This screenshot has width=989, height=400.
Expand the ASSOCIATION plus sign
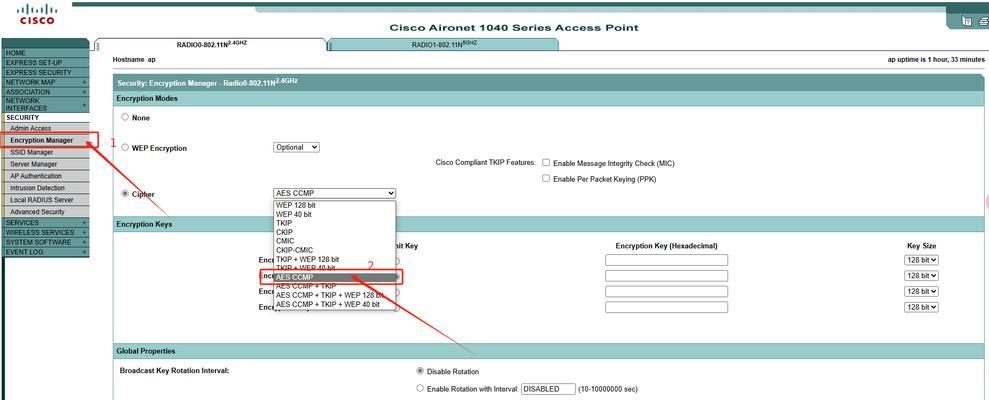(84, 92)
